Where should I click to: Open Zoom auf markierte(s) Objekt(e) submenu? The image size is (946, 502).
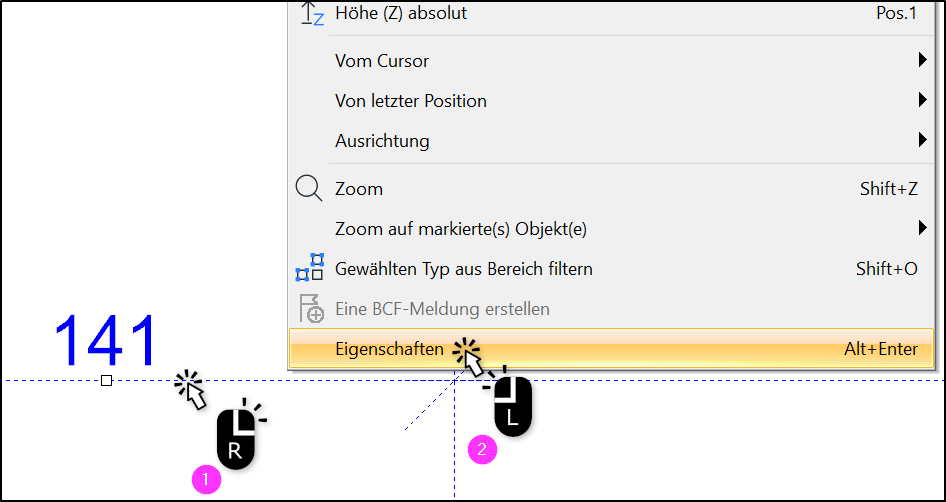pos(611,229)
